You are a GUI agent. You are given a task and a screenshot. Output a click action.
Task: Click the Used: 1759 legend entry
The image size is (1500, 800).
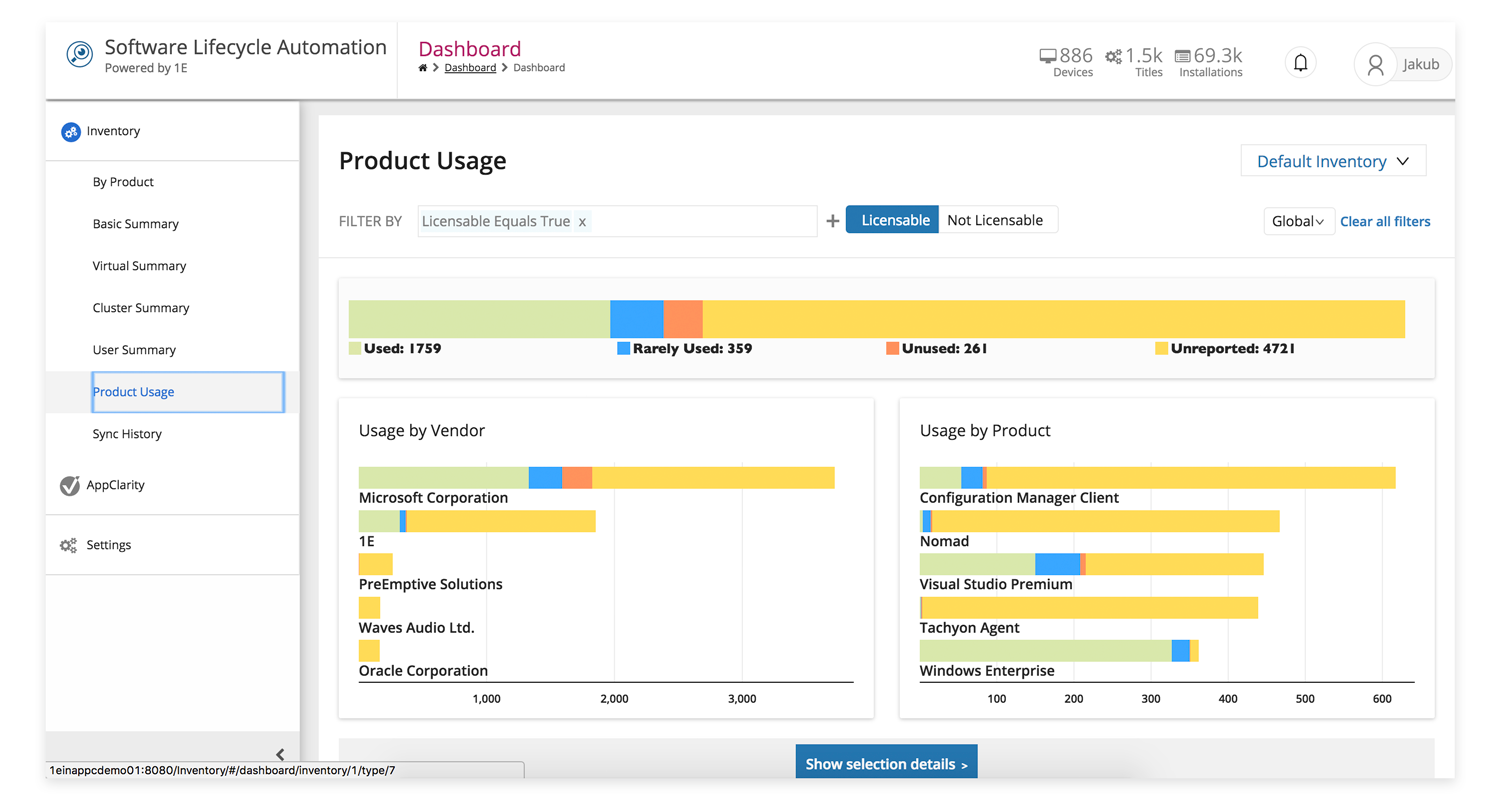(x=395, y=349)
